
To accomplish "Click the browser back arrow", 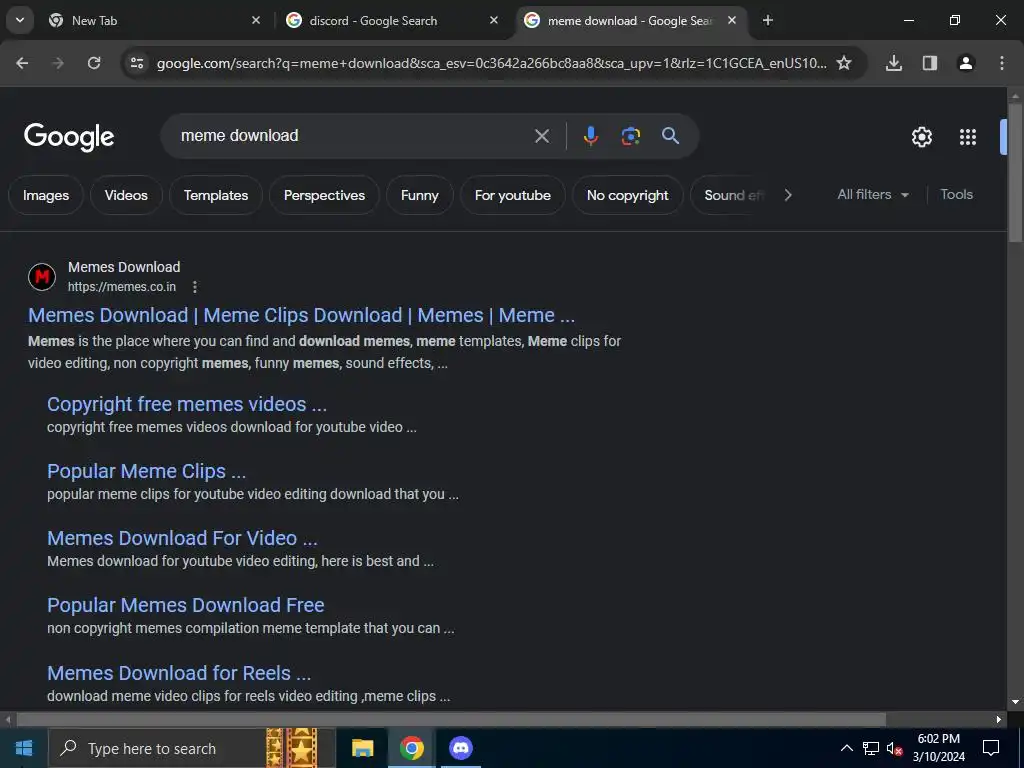I will 22,63.
